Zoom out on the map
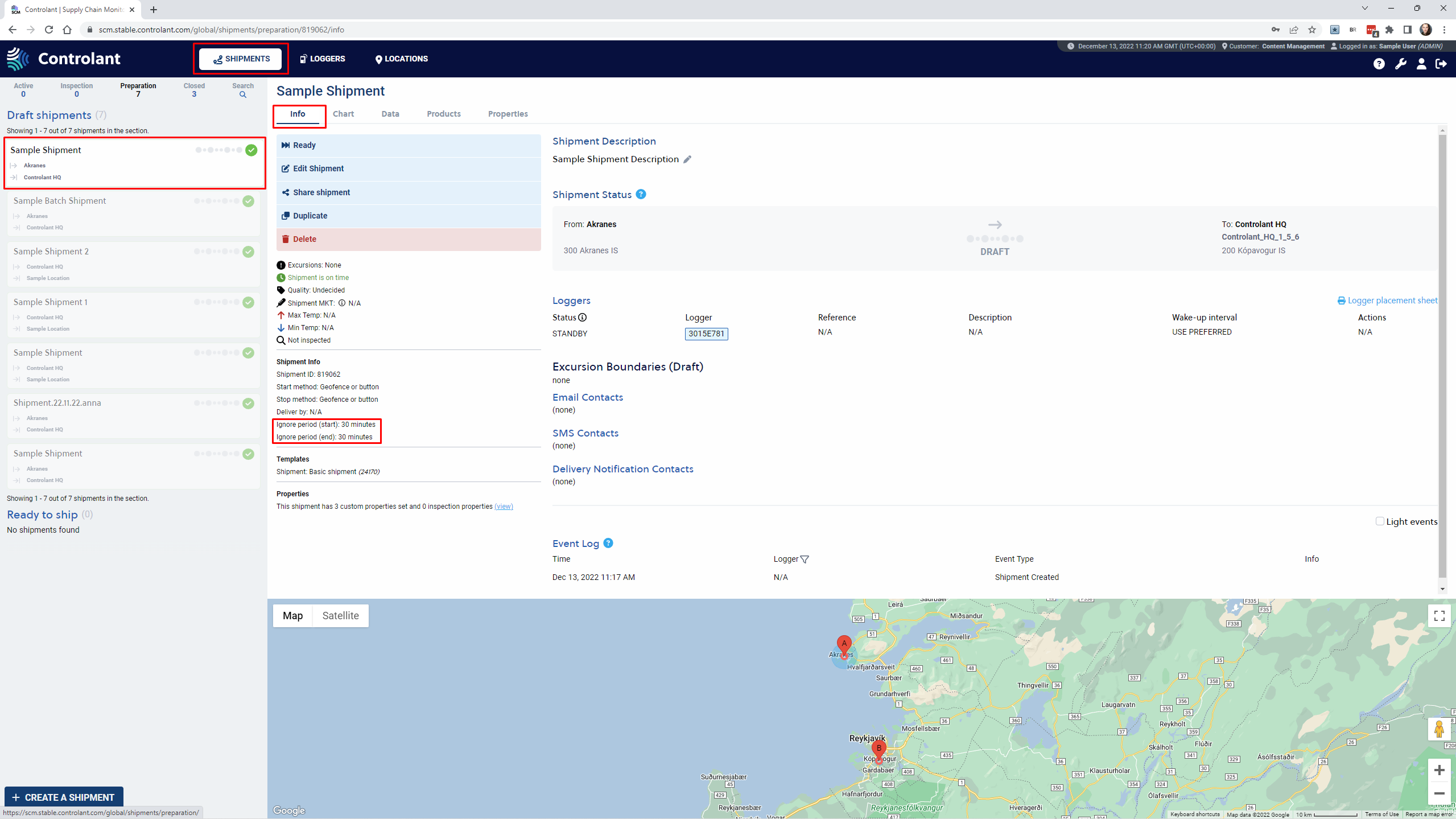The width and height of the screenshot is (1456, 819). point(1439,793)
